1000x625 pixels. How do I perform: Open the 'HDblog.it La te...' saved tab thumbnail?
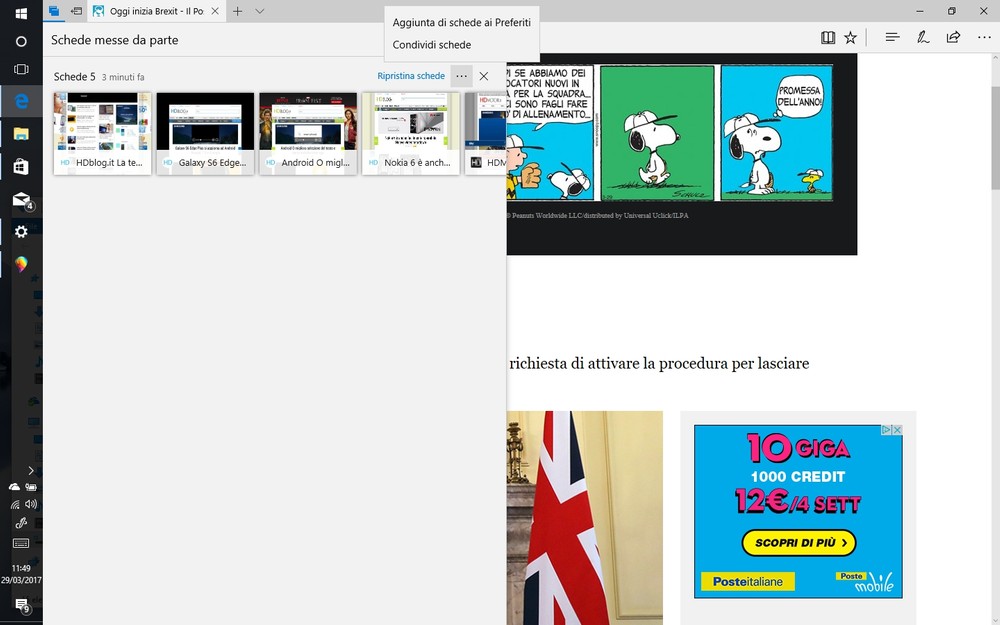point(102,133)
